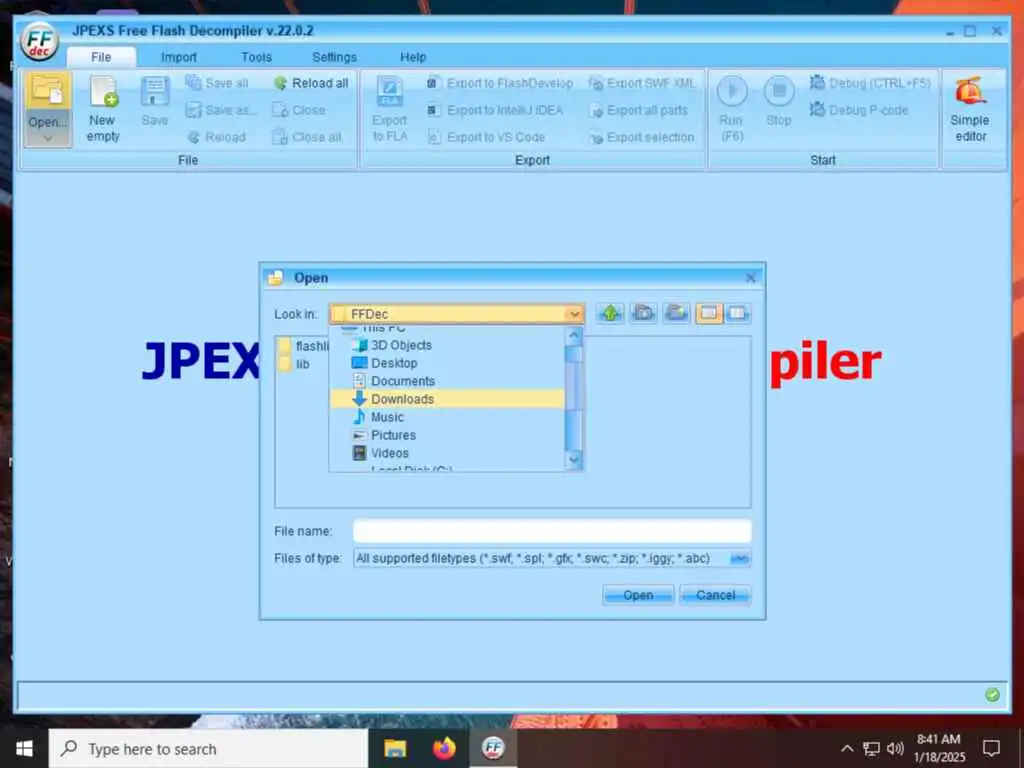Select Videos in location list
Screen dimensions: 1024x768
447,453
